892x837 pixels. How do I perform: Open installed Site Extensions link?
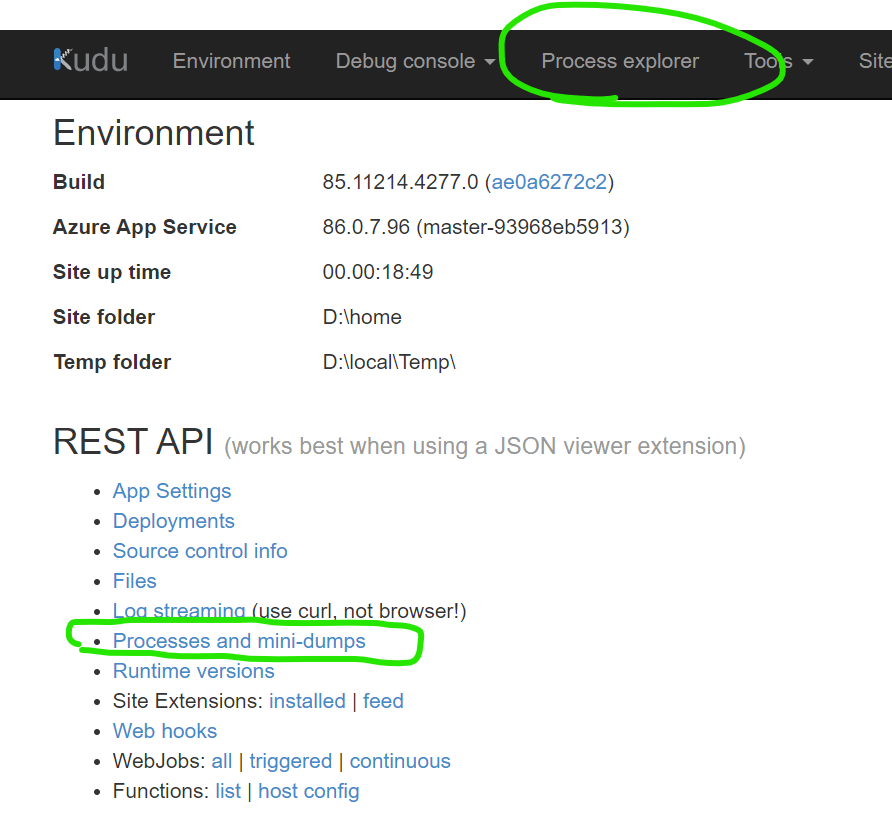[x=307, y=701]
